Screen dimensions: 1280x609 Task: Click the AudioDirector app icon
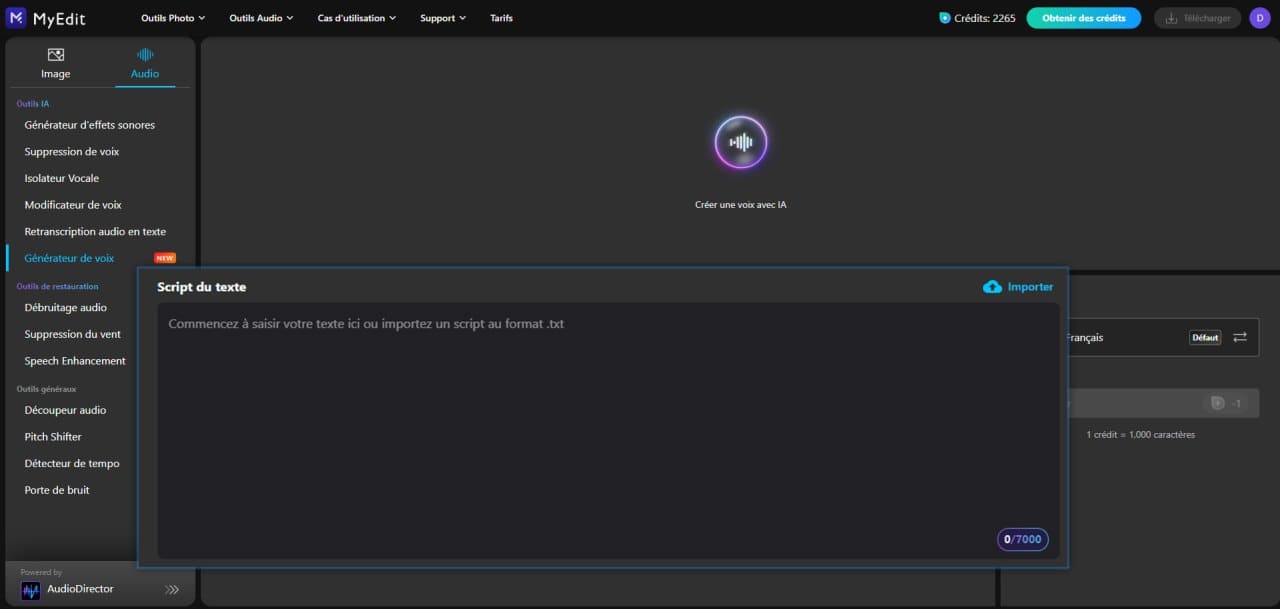(31, 589)
